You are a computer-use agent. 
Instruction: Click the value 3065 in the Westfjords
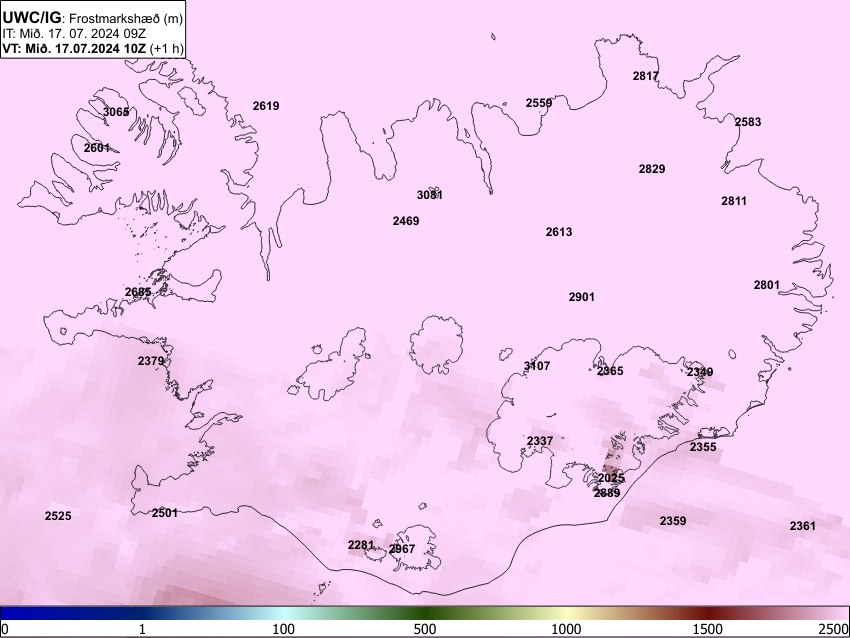click(x=116, y=112)
